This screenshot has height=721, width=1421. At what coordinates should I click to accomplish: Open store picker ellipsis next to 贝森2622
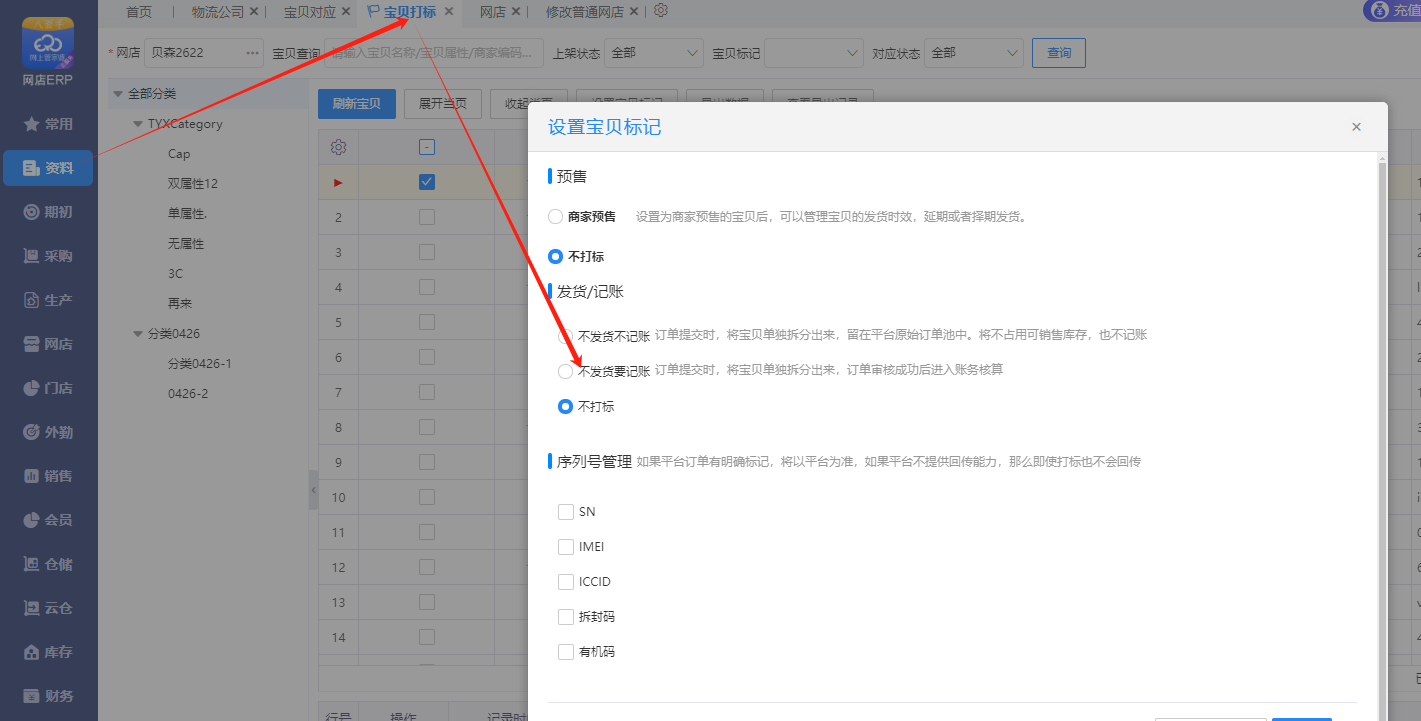(x=251, y=53)
